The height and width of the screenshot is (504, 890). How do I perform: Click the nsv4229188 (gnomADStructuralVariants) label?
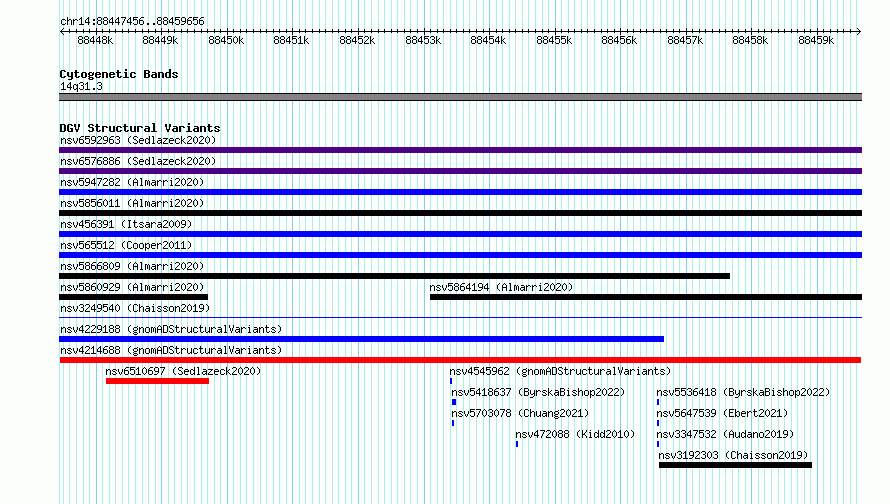click(x=171, y=329)
